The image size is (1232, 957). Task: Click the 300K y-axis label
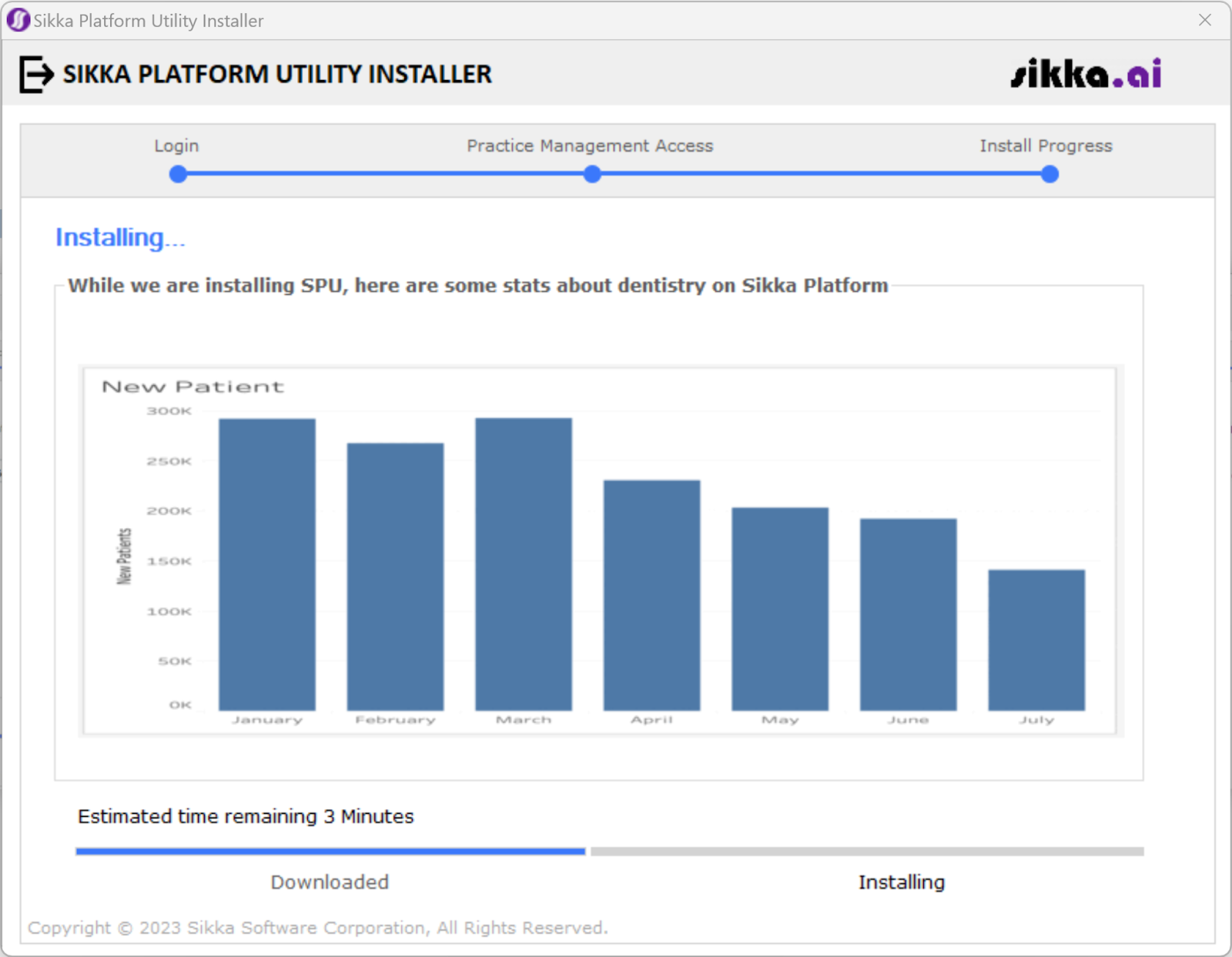[x=169, y=411]
